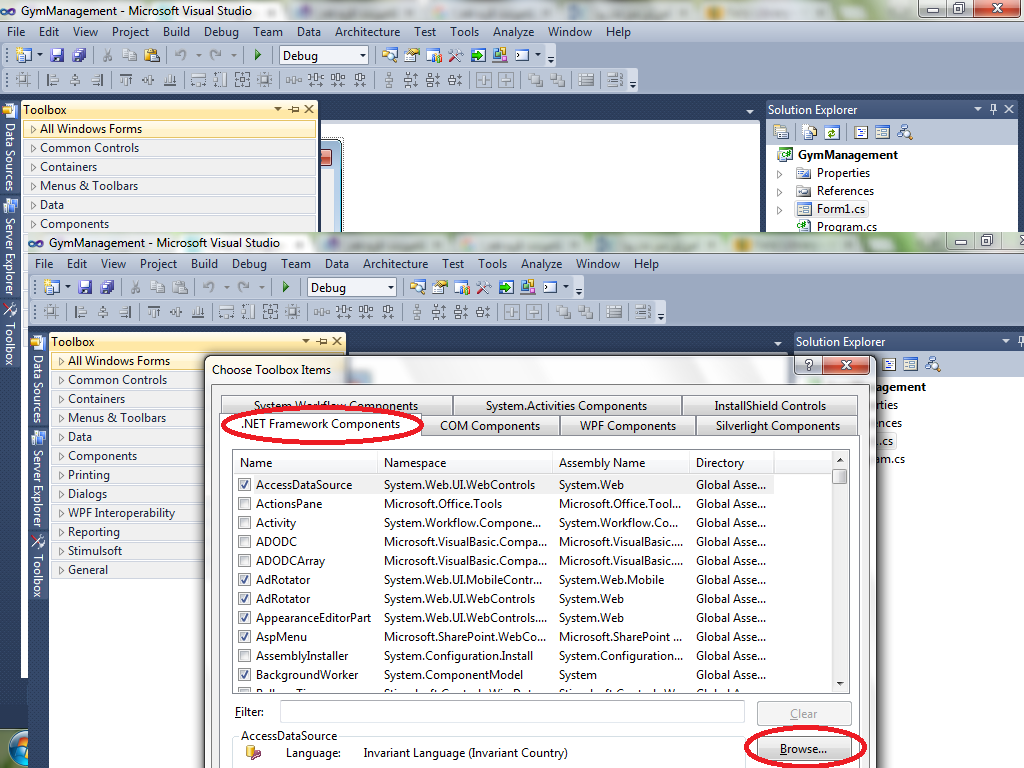This screenshot has width=1024, height=768.
Task: Sort list by Namespace column header
Action: pyautogui.click(x=464, y=463)
